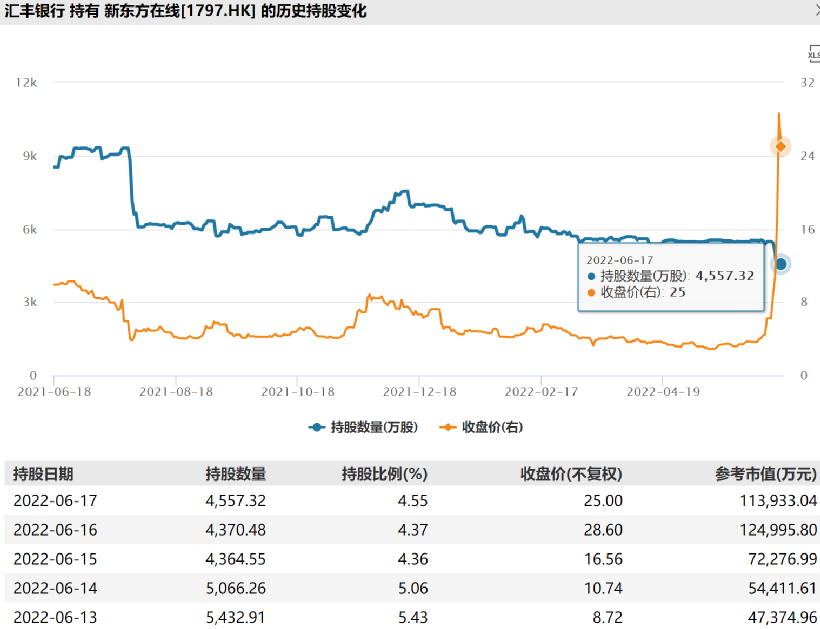Toggle the 收盘价(右) series in the legend
This screenshot has width=820, height=629.
point(481,427)
